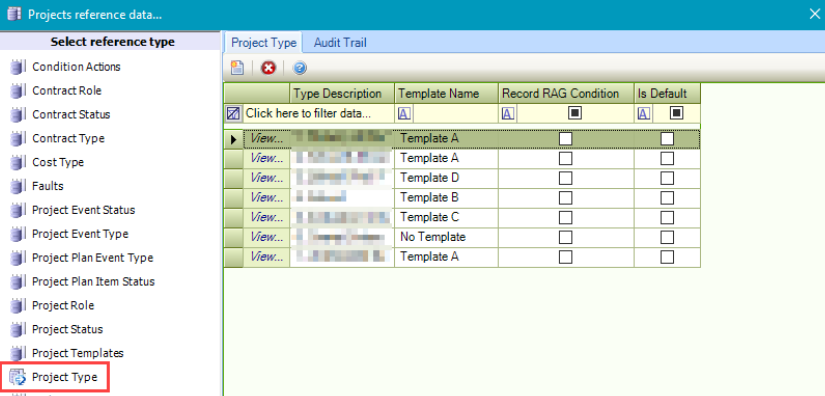Click the filter row clear icon

(x=233, y=113)
